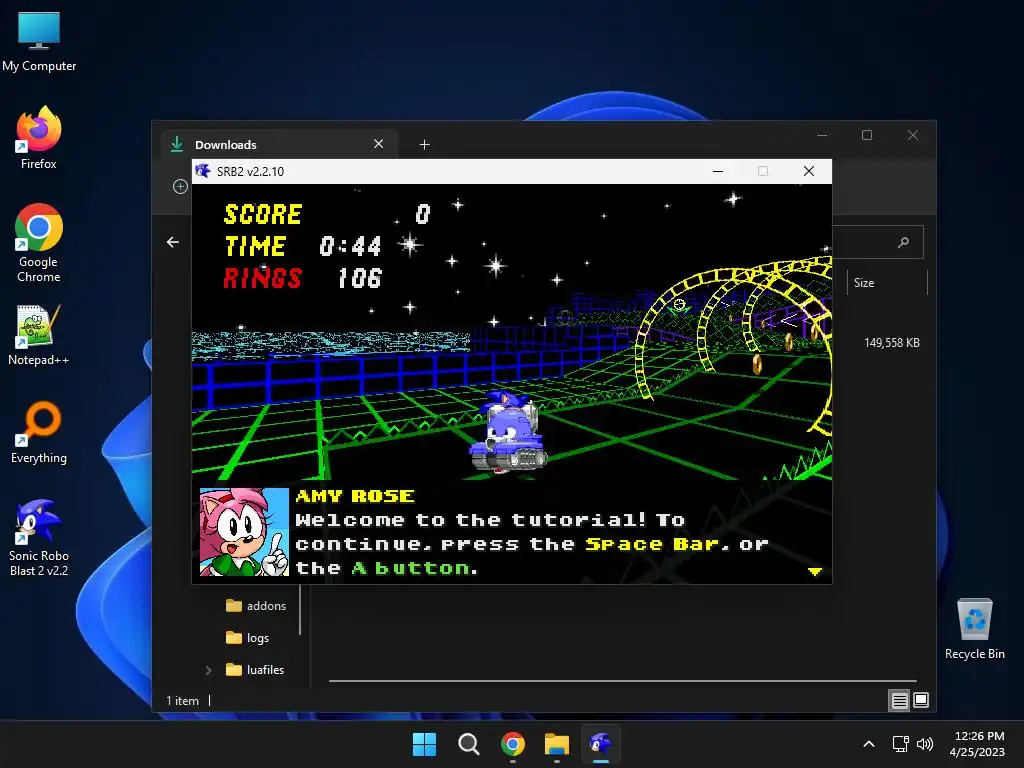1024x768 pixels.
Task: Open Google Chrome desktop shortcut
Action: [x=39, y=243]
